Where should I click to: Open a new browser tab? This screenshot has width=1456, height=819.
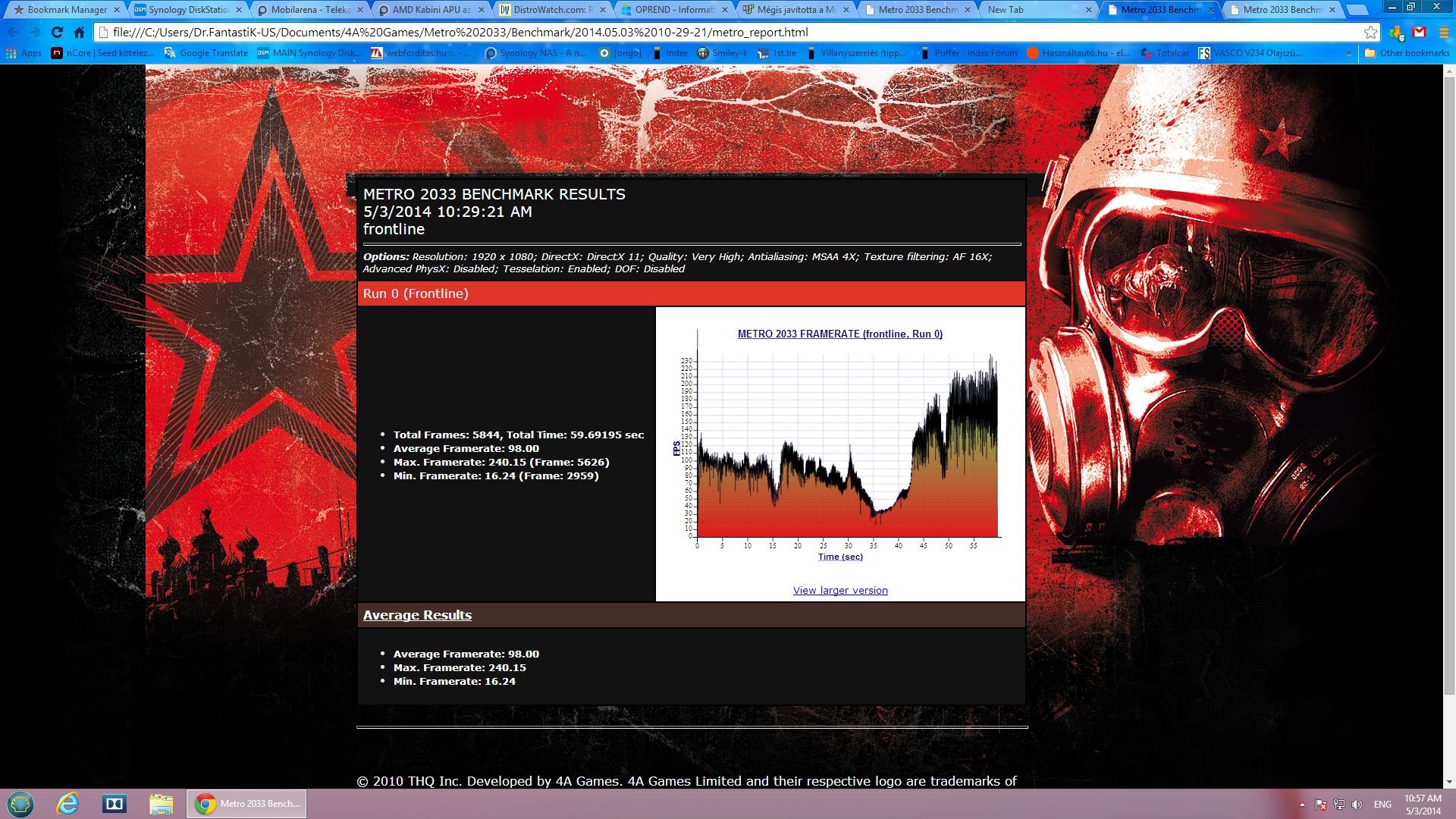point(1356,11)
